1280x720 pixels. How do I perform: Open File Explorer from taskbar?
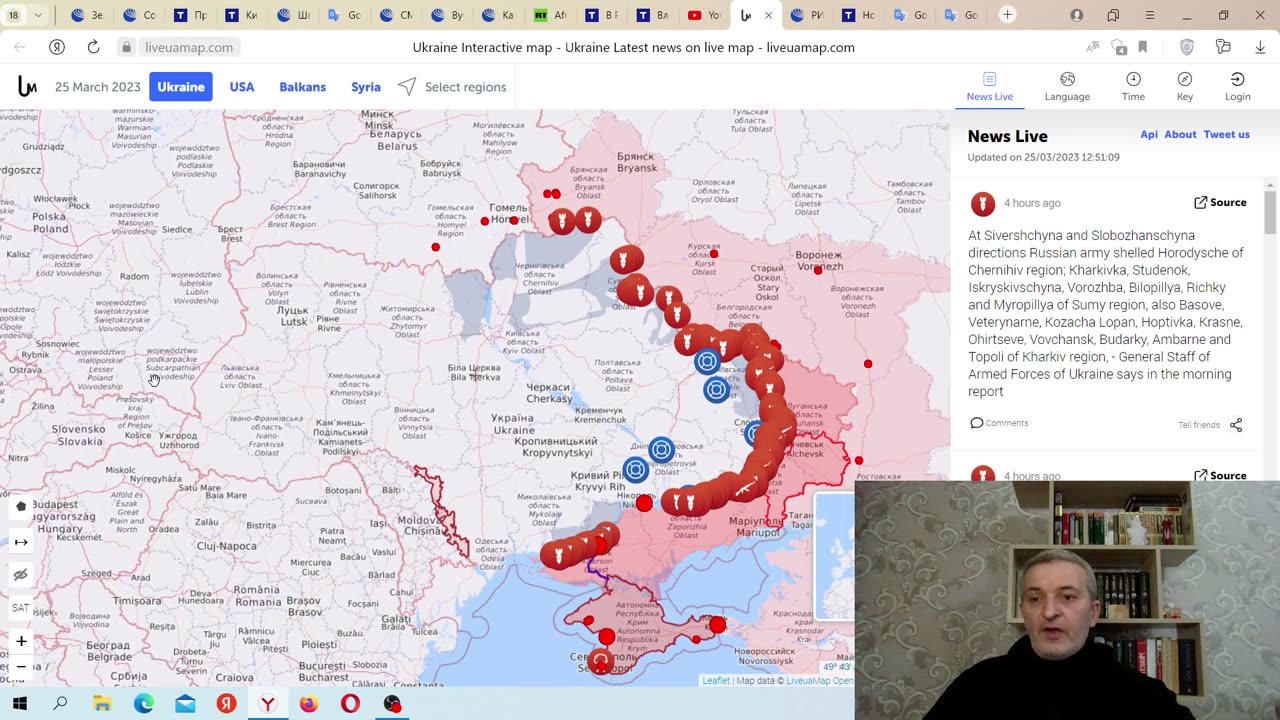pyautogui.click(x=102, y=704)
